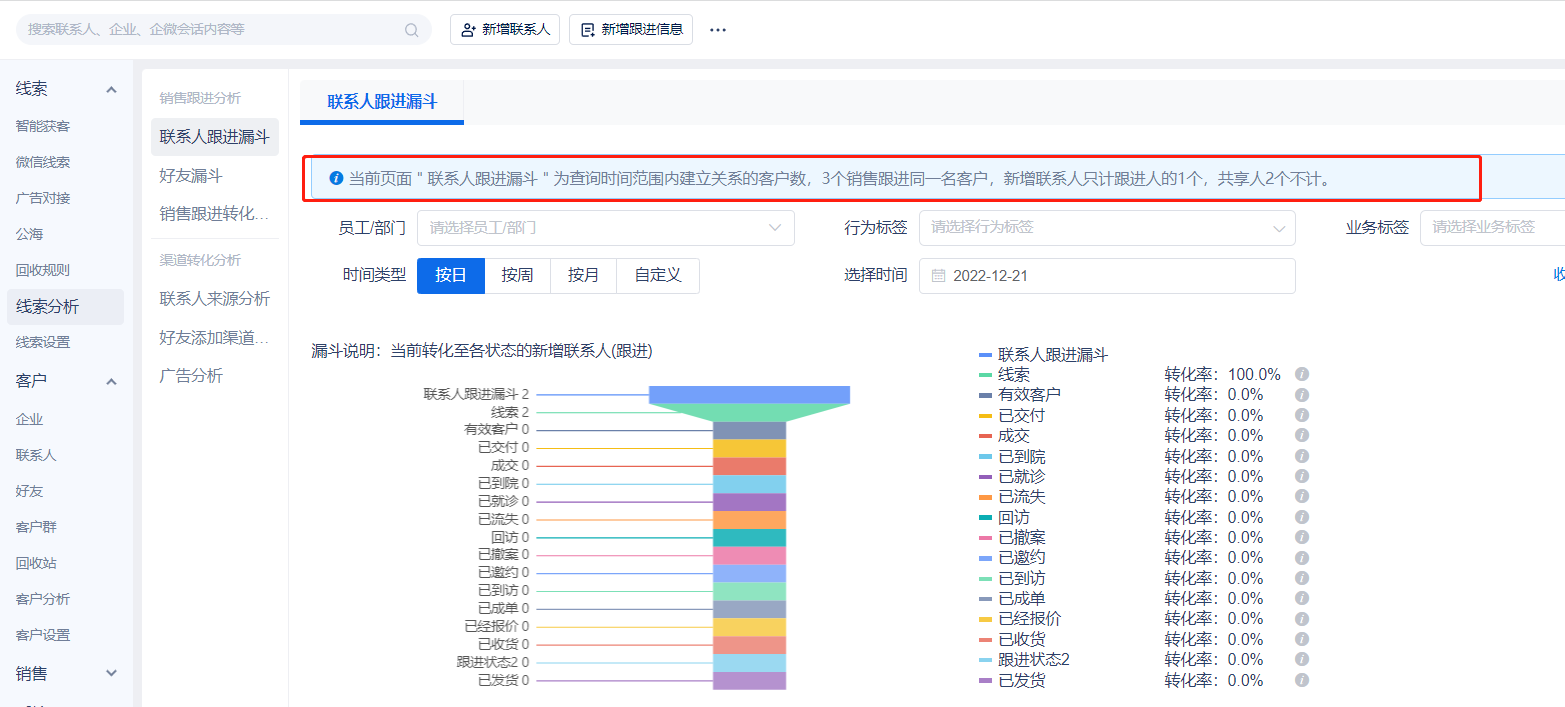Screen dimensions: 1565x707
Task: Go to 企业 in sidebar
Action: (29, 419)
